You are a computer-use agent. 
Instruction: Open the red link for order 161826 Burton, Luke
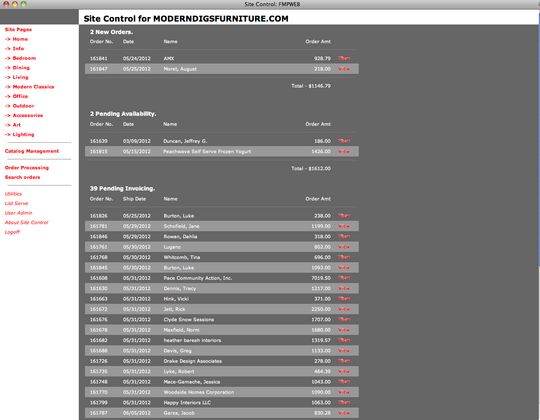pos(344,216)
